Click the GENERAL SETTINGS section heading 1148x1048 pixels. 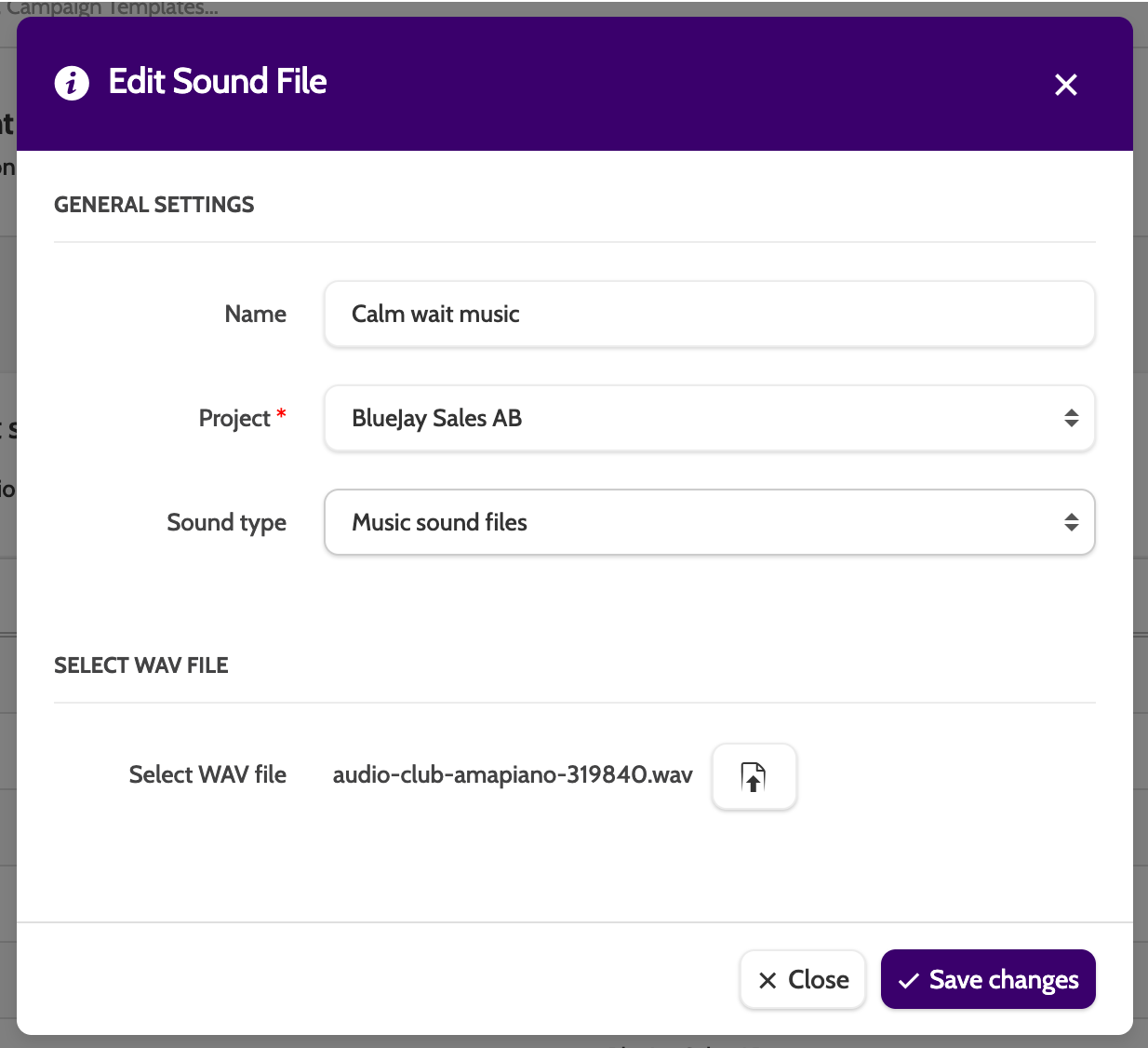154,205
